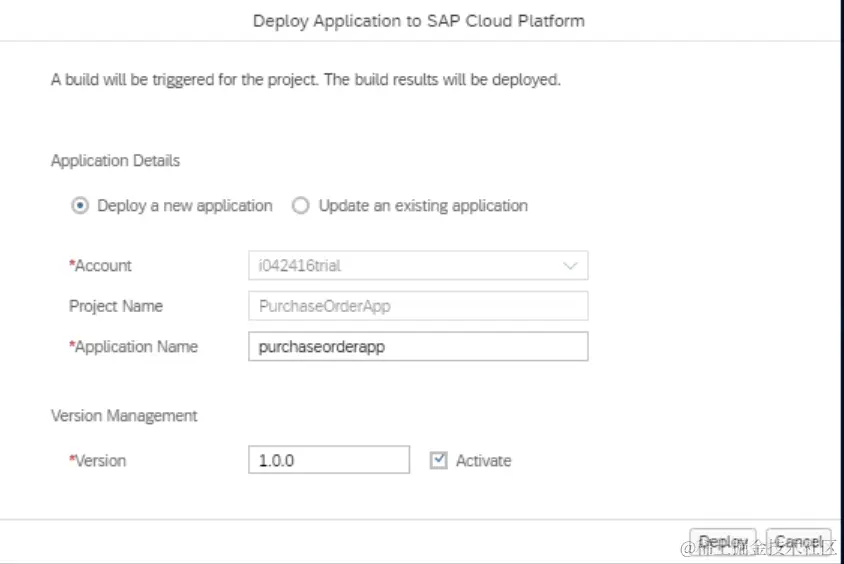
Task: Focus the Application Name input field
Action: 418,346
